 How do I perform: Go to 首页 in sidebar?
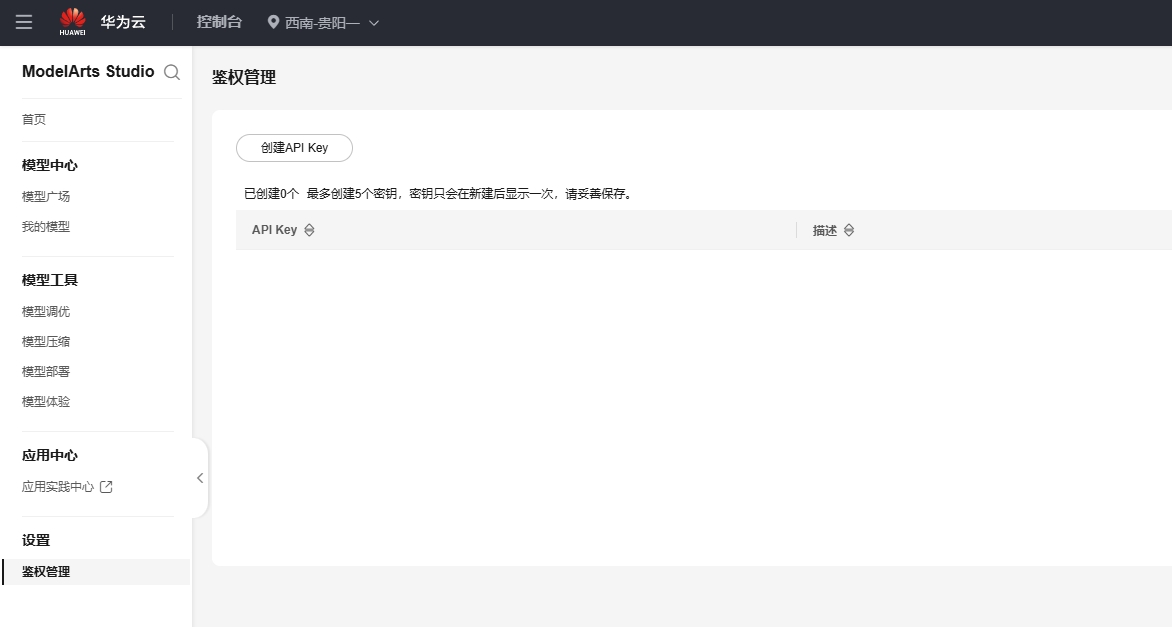click(x=34, y=119)
